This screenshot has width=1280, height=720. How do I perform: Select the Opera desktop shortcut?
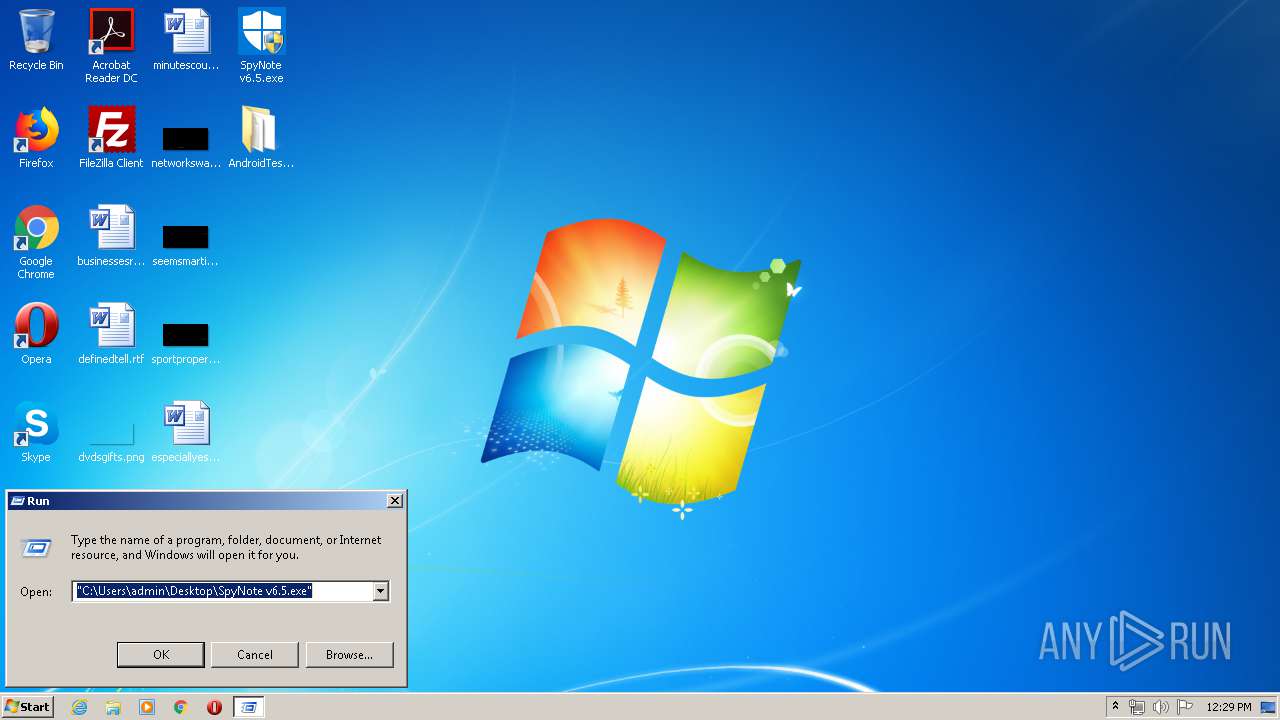(x=36, y=334)
